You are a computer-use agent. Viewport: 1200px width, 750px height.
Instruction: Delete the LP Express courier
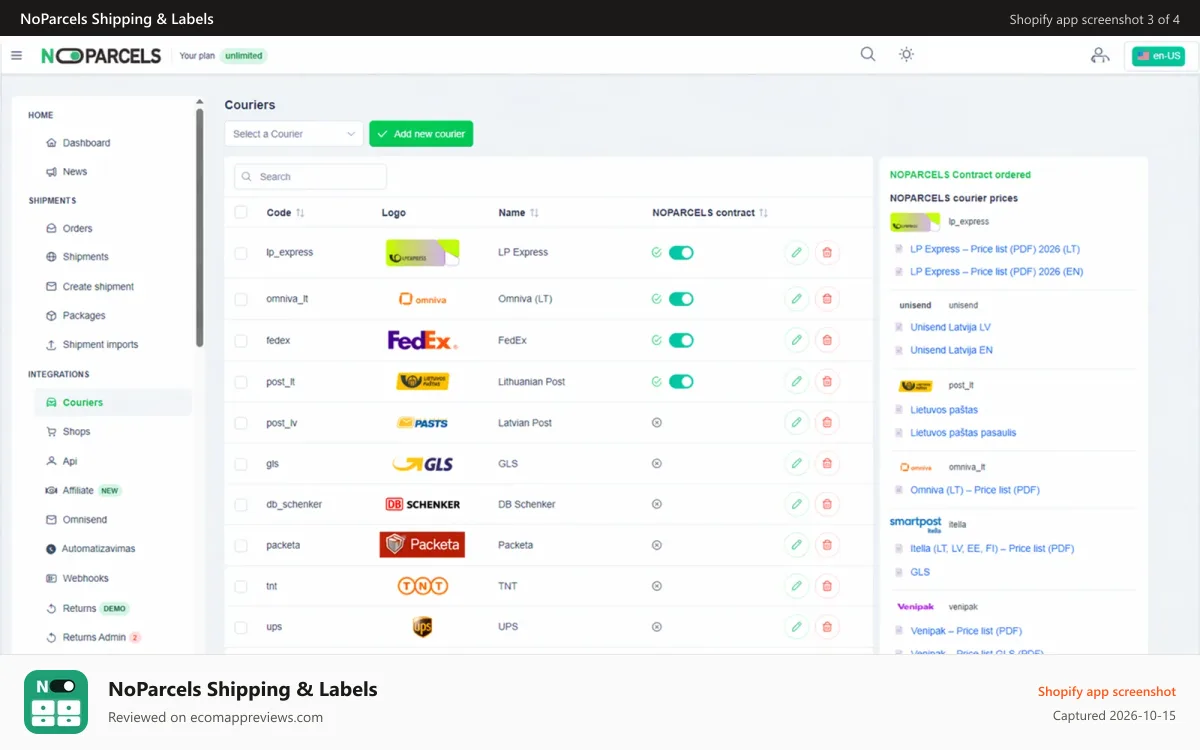pos(827,253)
